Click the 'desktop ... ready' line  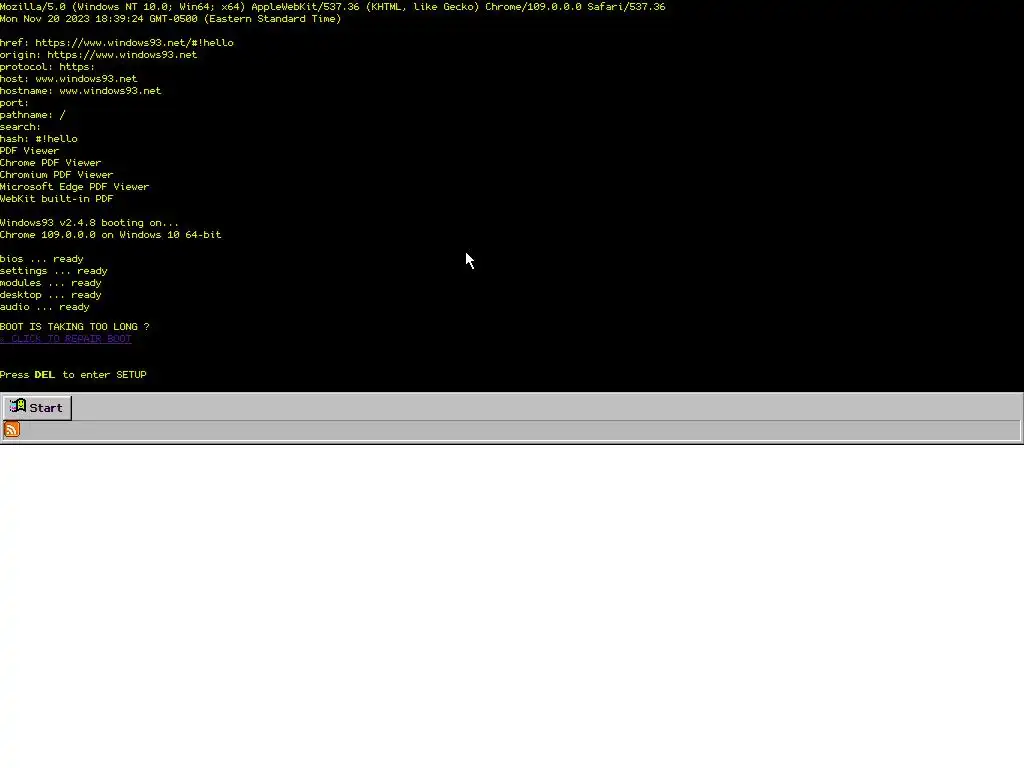(x=51, y=295)
